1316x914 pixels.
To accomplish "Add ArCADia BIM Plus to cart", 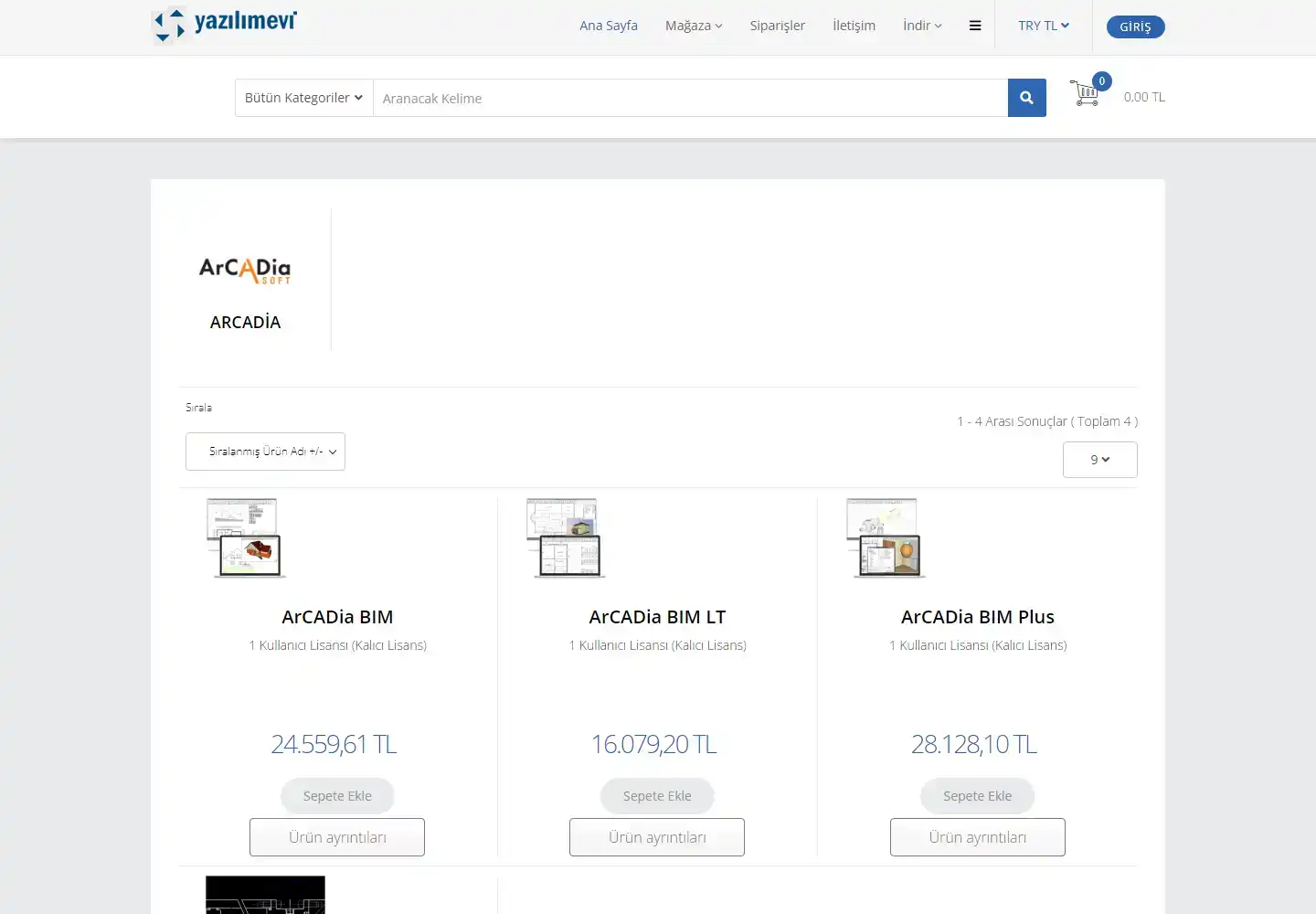I will point(978,796).
